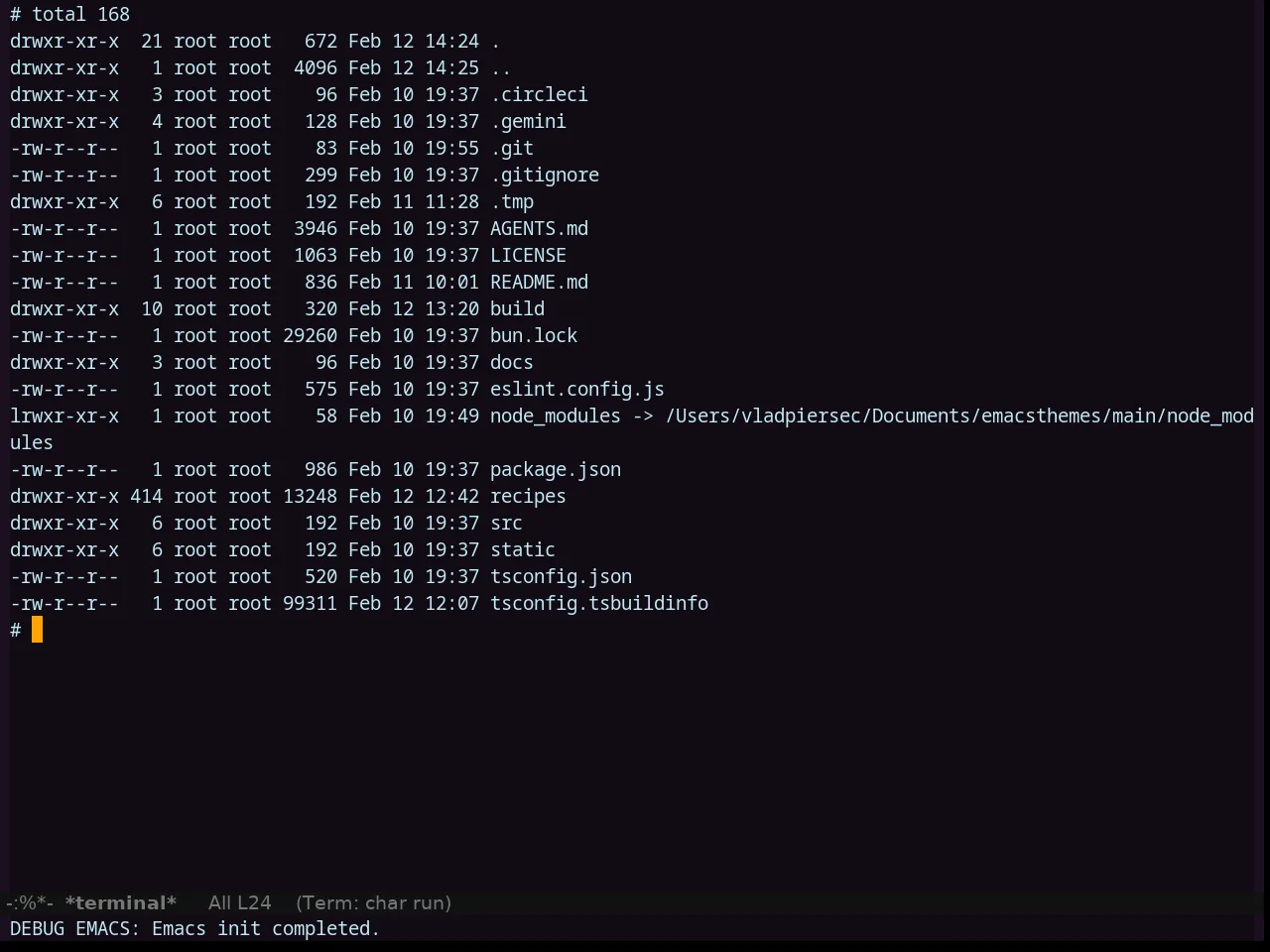This screenshot has width=1270, height=952.
Task: Place cursor at the orange terminal prompt block
Action: coord(38,630)
